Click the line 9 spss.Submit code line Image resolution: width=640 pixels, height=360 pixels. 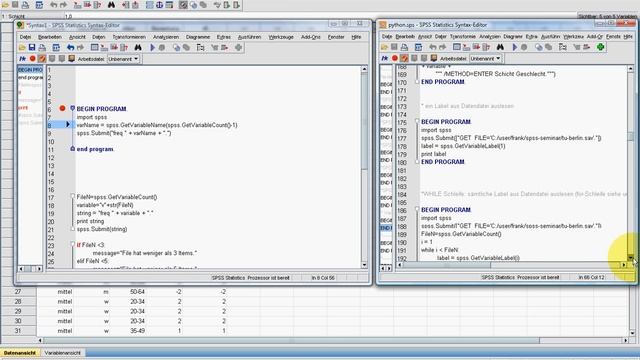pos(124,133)
